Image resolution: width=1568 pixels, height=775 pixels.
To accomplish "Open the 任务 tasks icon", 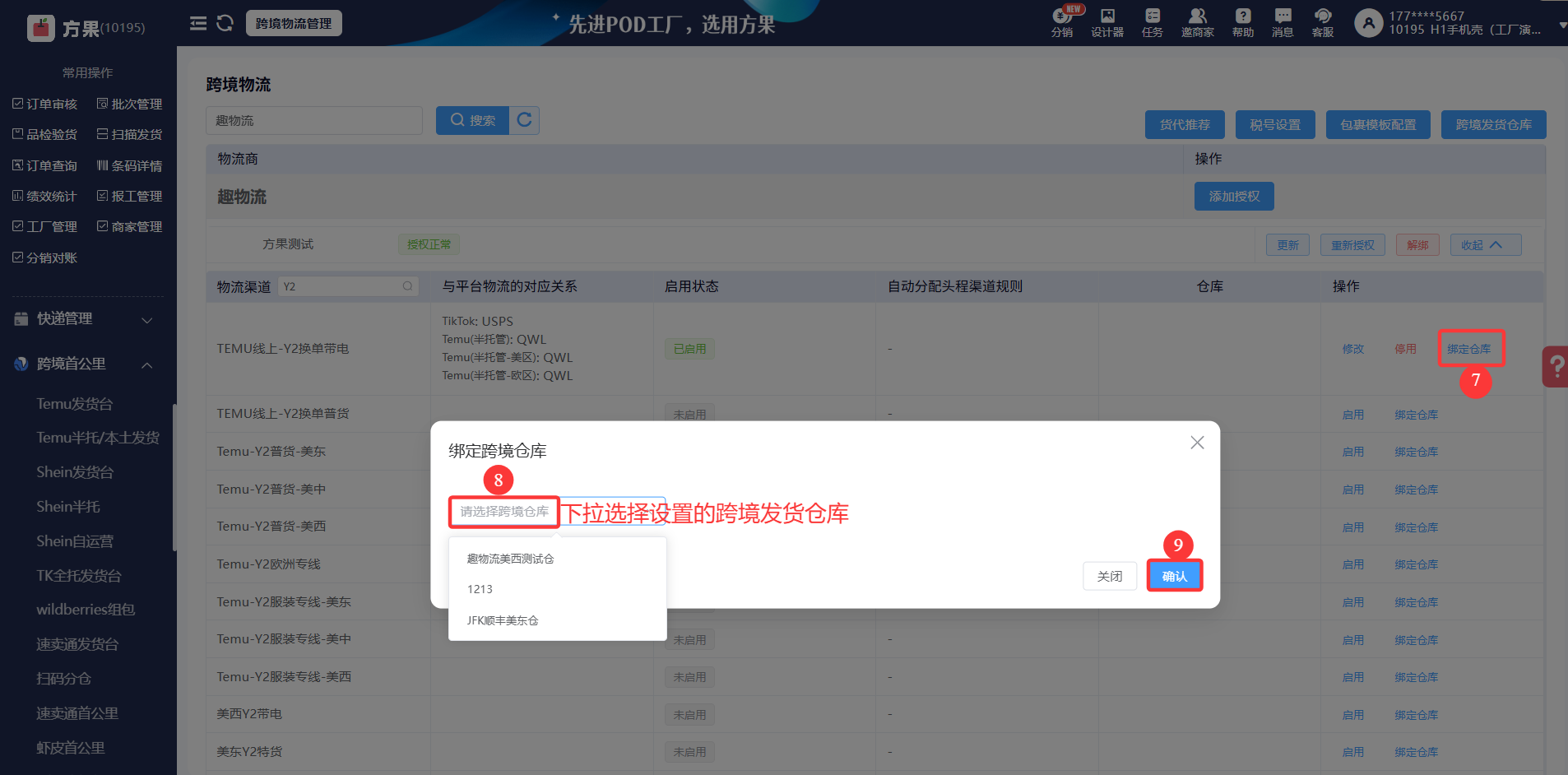I will click(1153, 22).
